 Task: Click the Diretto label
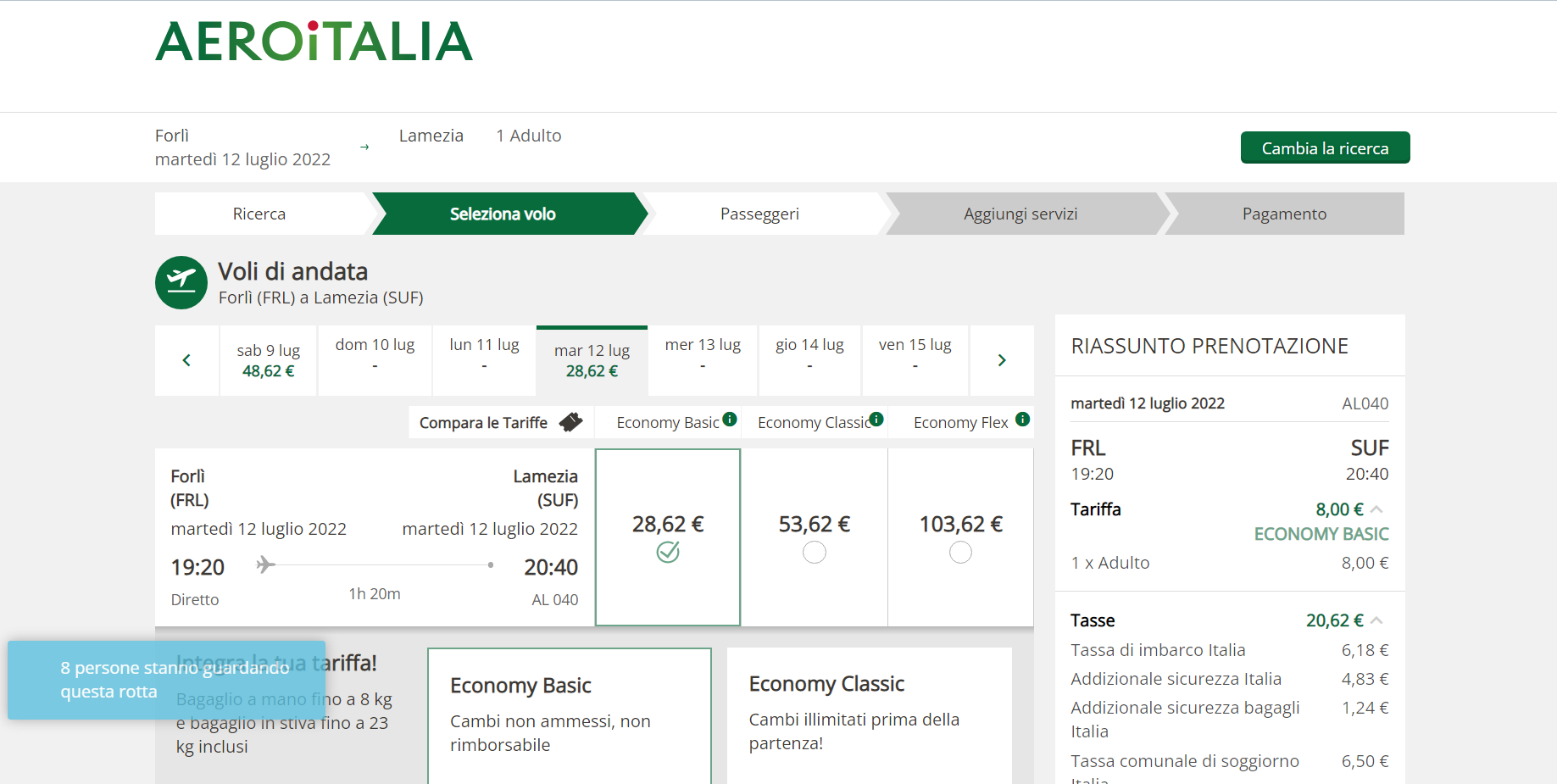click(x=195, y=600)
